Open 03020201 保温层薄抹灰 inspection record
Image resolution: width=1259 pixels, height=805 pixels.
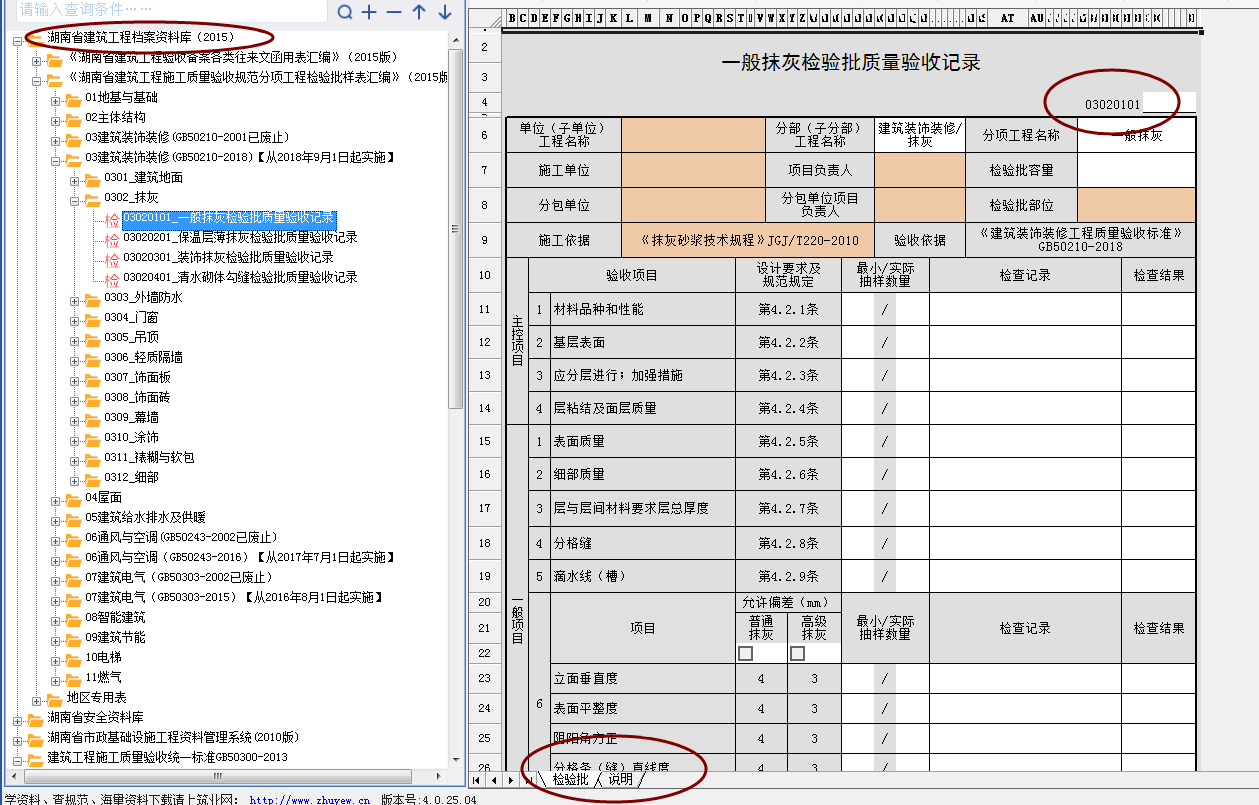click(240, 238)
